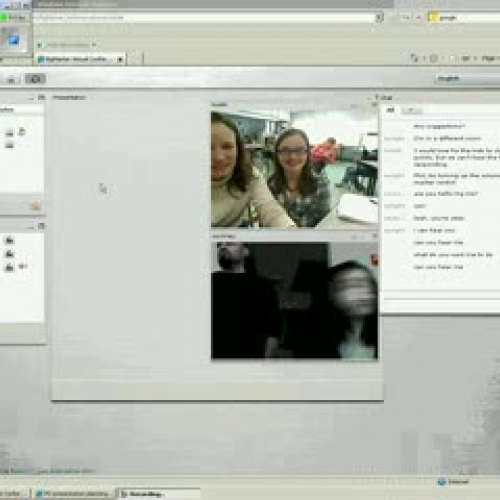This screenshot has width=500, height=500.
Task: Select the All tab in the Chat panel
Action: [391, 110]
